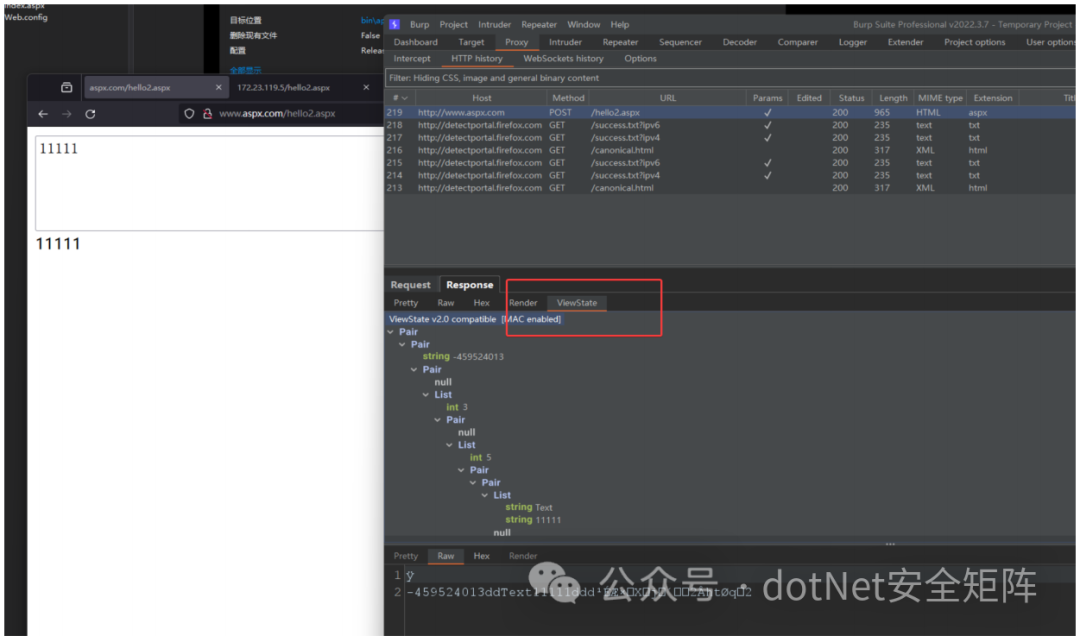
Task: Switch to the Request tab
Action: point(411,284)
